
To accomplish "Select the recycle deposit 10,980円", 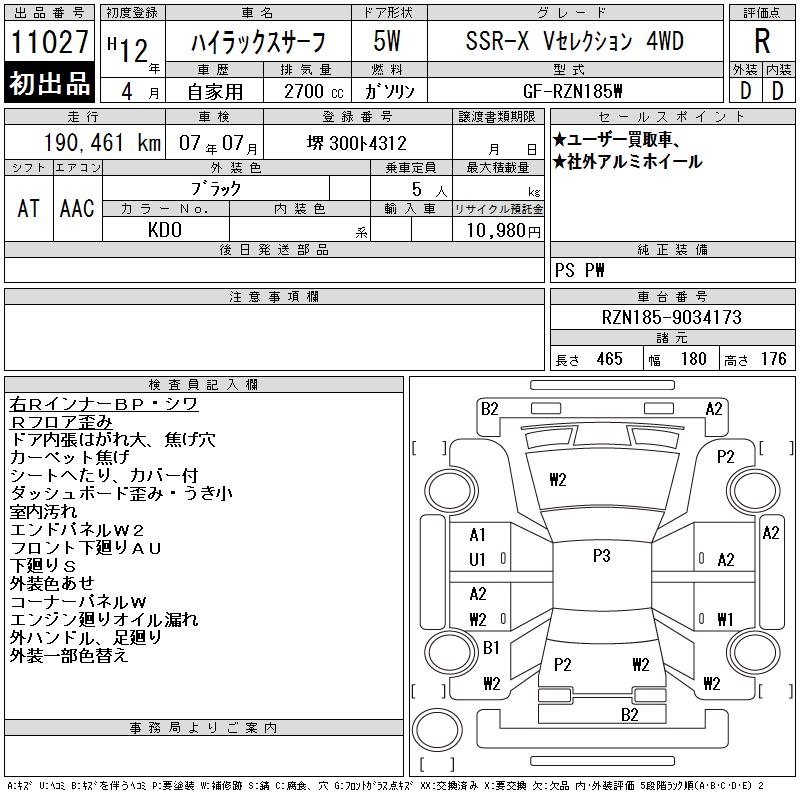I will click(x=503, y=230).
